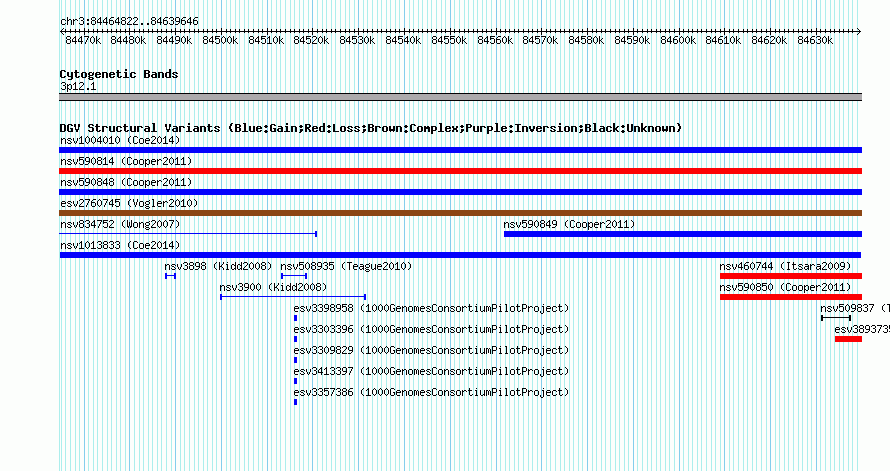
Task: Click the esv2760745 (Vogler2010) label
Action: [x=129, y=203]
